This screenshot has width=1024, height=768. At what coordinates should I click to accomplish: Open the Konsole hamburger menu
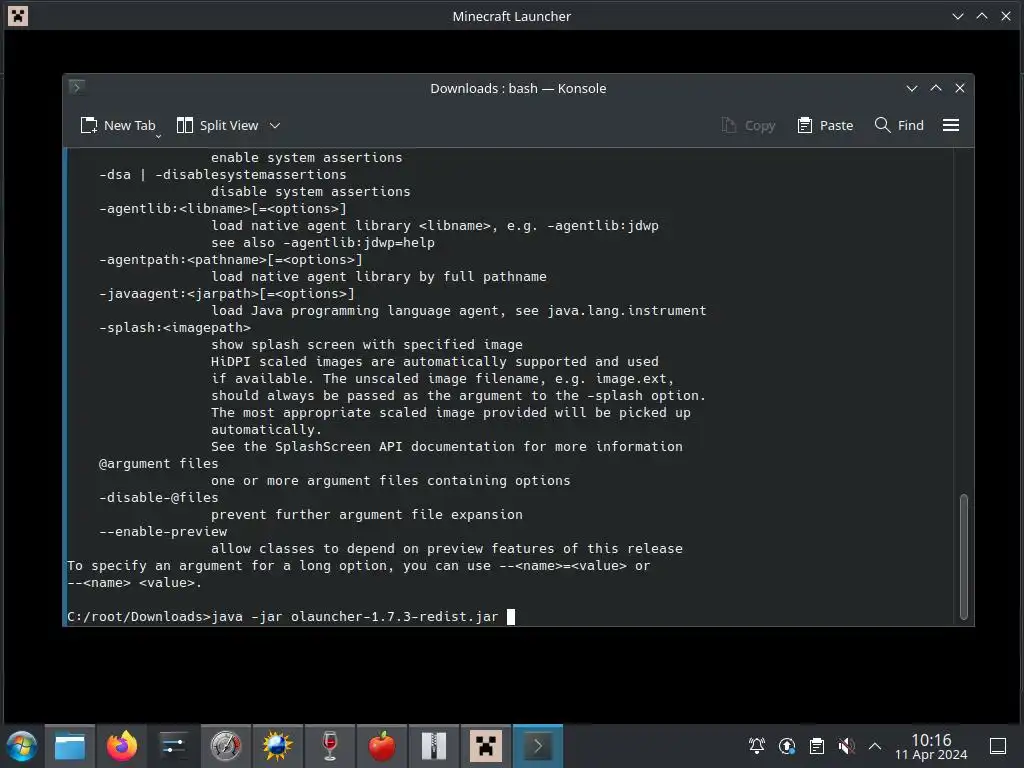(x=951, y=125)
